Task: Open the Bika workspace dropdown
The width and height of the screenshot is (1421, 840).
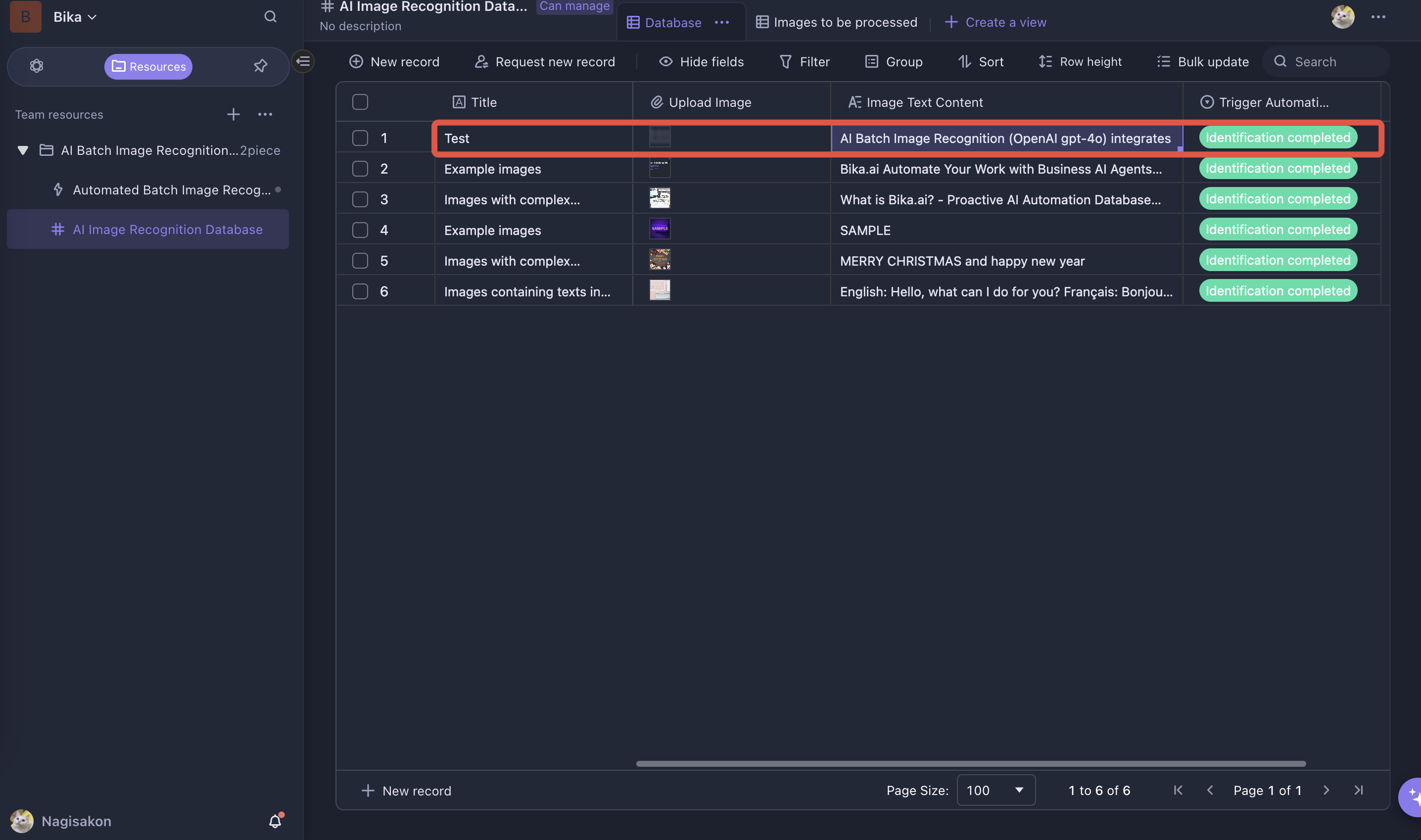Action: coord(75,17)
